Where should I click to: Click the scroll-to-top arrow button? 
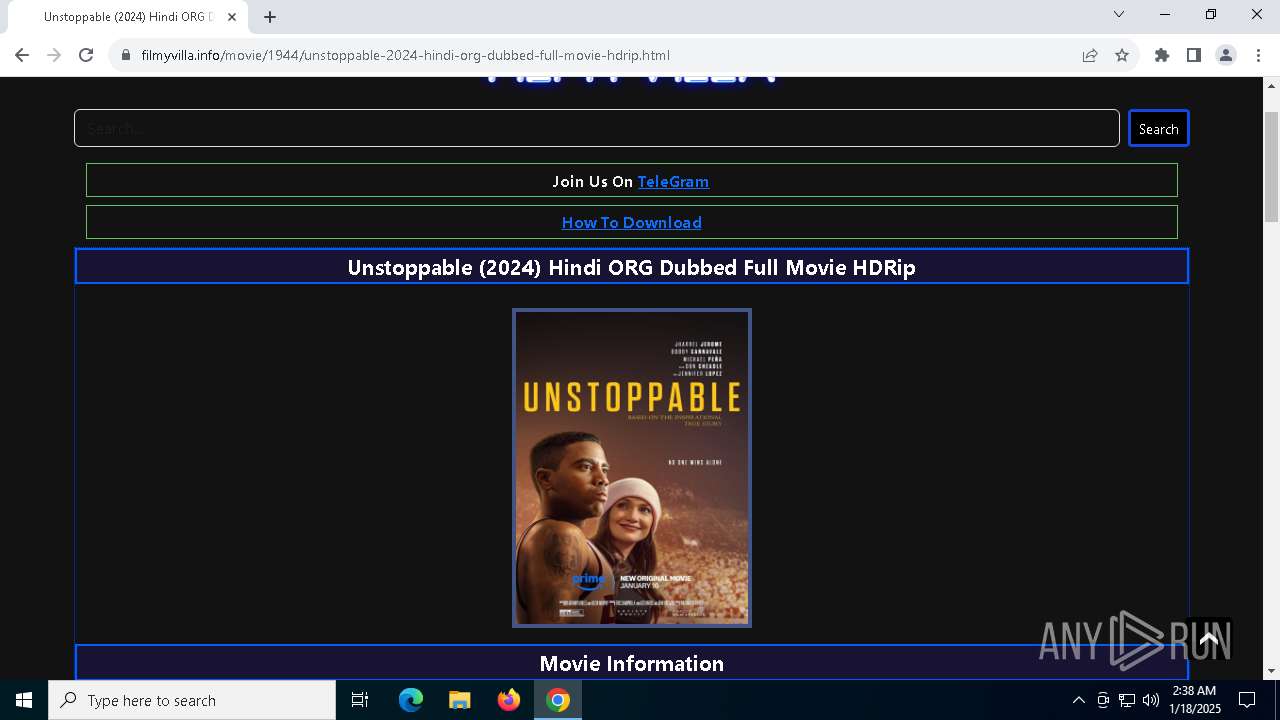coord(1209,638)
